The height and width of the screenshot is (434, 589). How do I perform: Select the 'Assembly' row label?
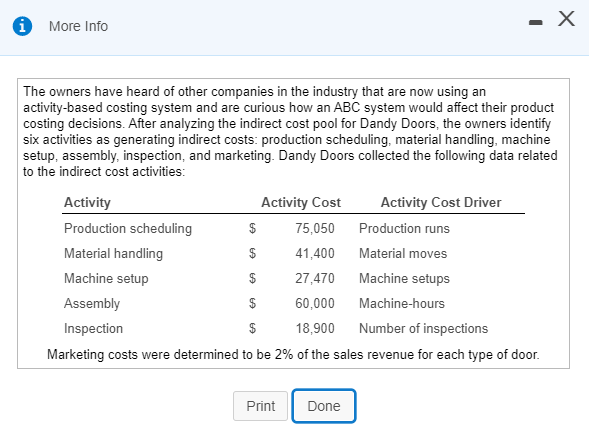pyautogui.click(x=92, y=304)
